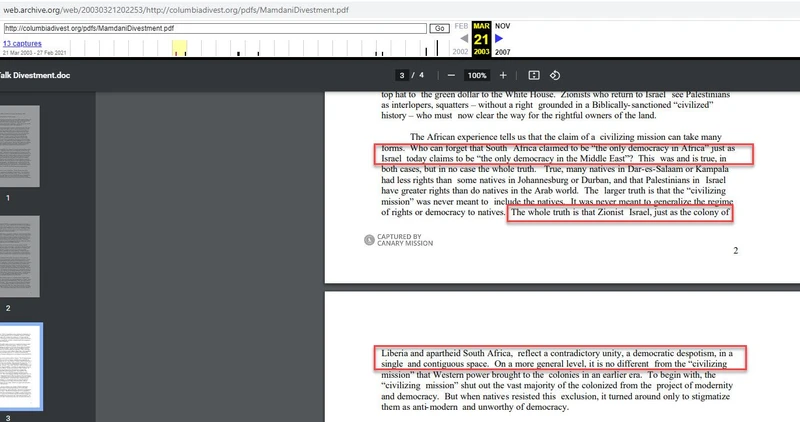Go to next capture arrow
The height and width of the screenshot is (422, 800).
pyautogui.click(x=499, y=38)
